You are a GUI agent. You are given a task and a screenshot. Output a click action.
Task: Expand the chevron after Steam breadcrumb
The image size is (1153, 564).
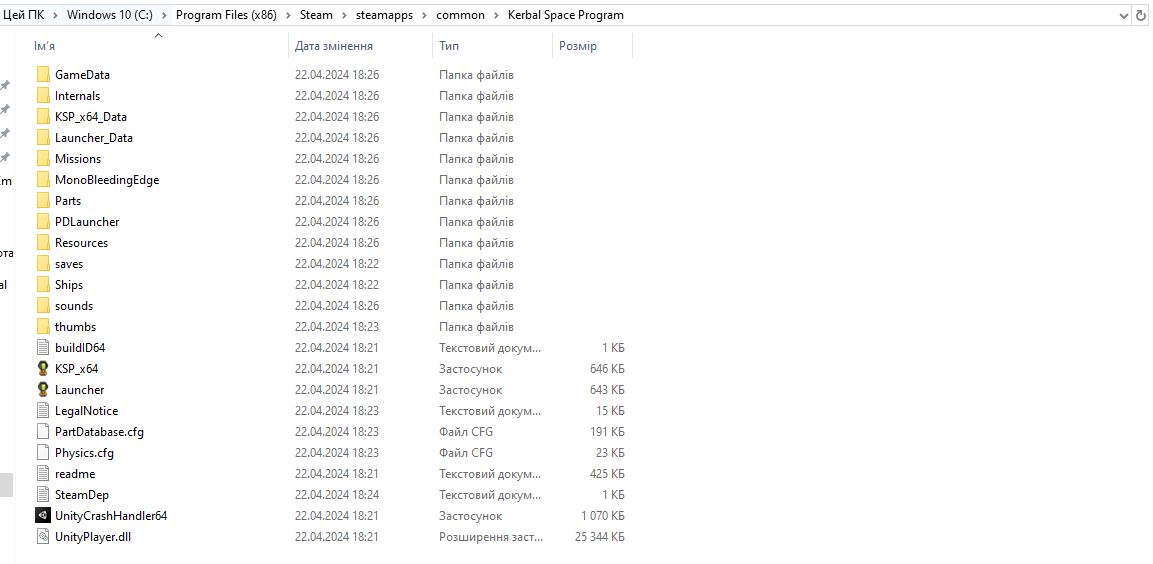pos(344,15)
